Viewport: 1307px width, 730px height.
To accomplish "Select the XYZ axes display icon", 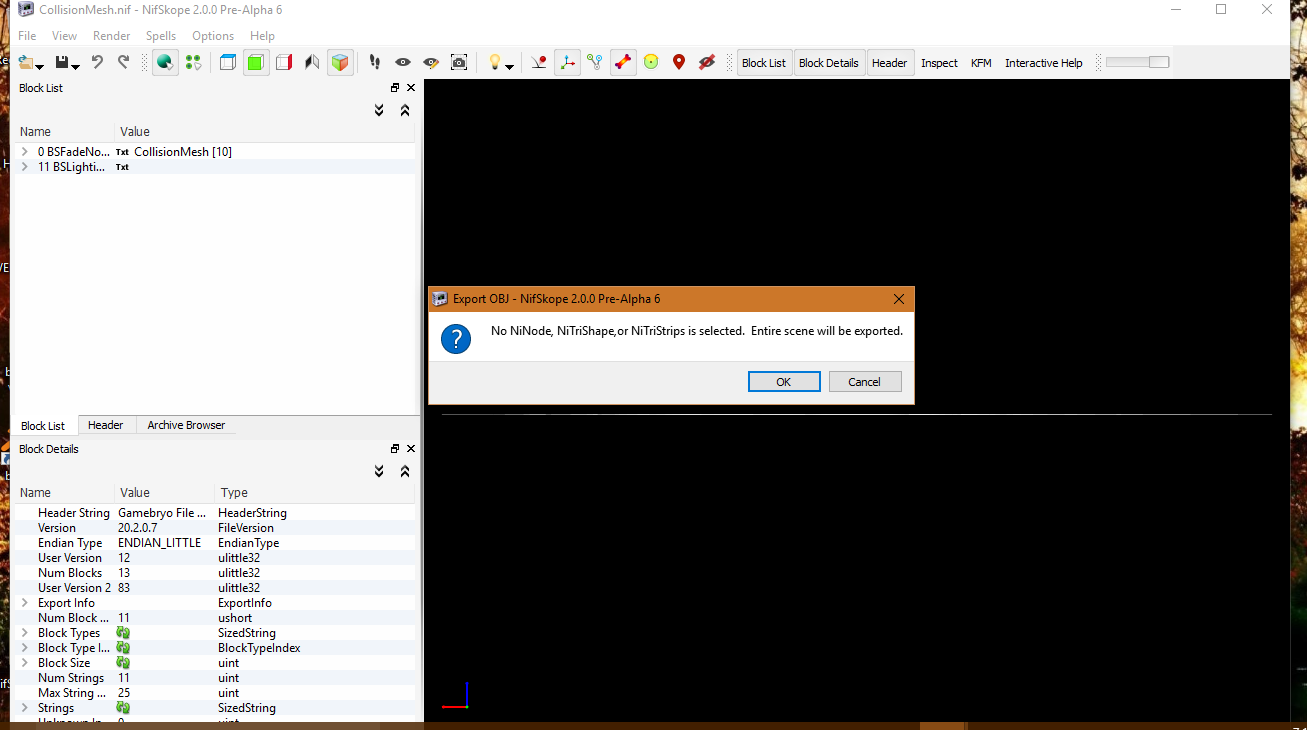I will coord(567,62).
